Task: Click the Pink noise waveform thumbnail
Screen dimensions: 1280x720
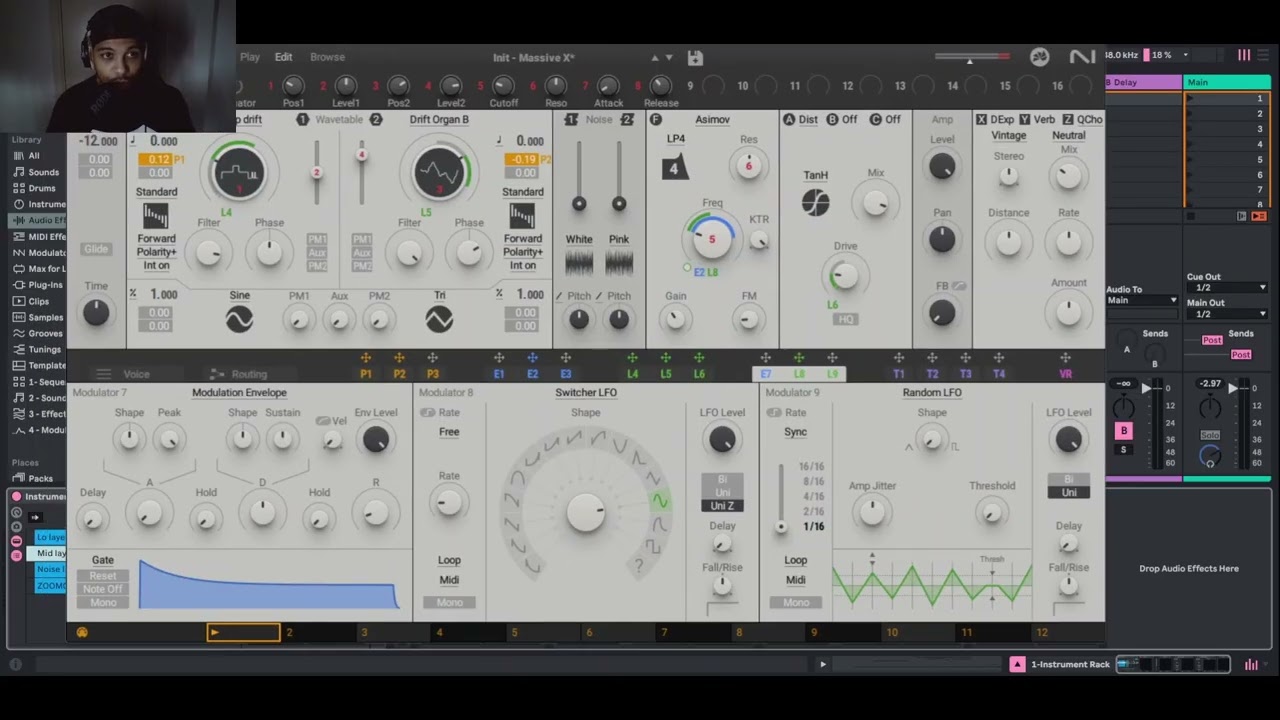Action: point(619,262)
